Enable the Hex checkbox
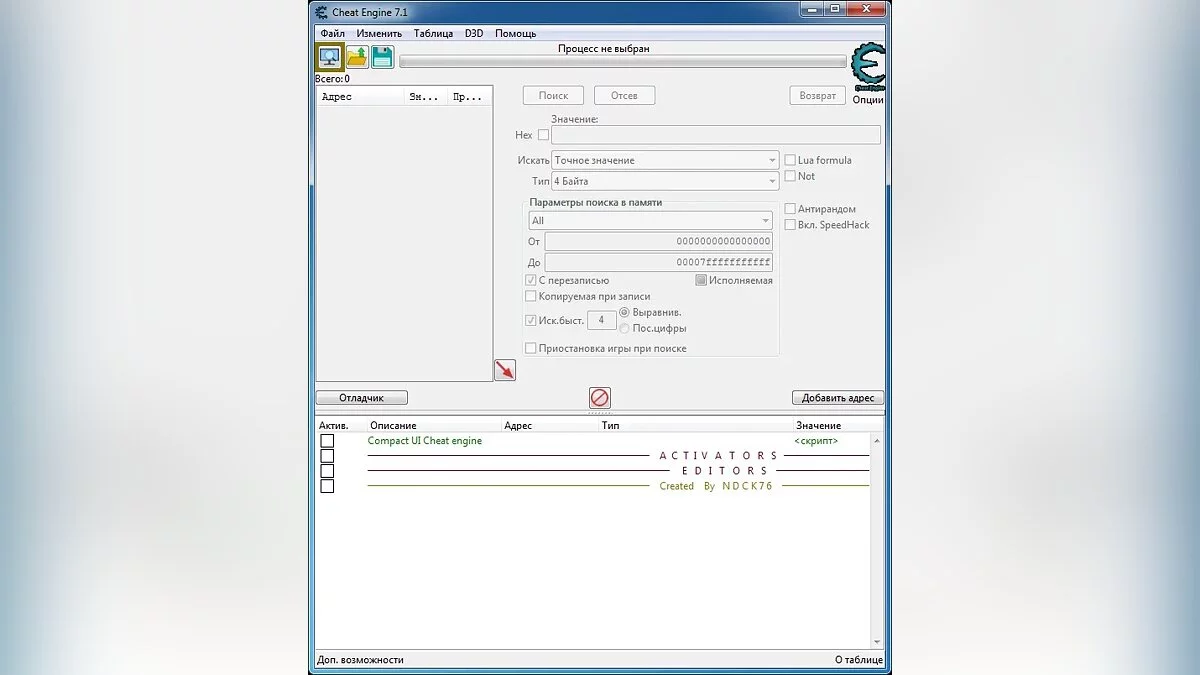 [x=543, y=134]
